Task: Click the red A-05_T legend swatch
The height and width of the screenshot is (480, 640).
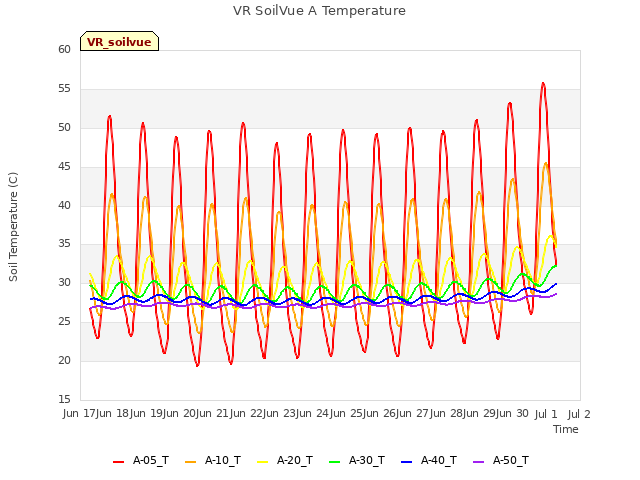Action: [x=118, y=462]
